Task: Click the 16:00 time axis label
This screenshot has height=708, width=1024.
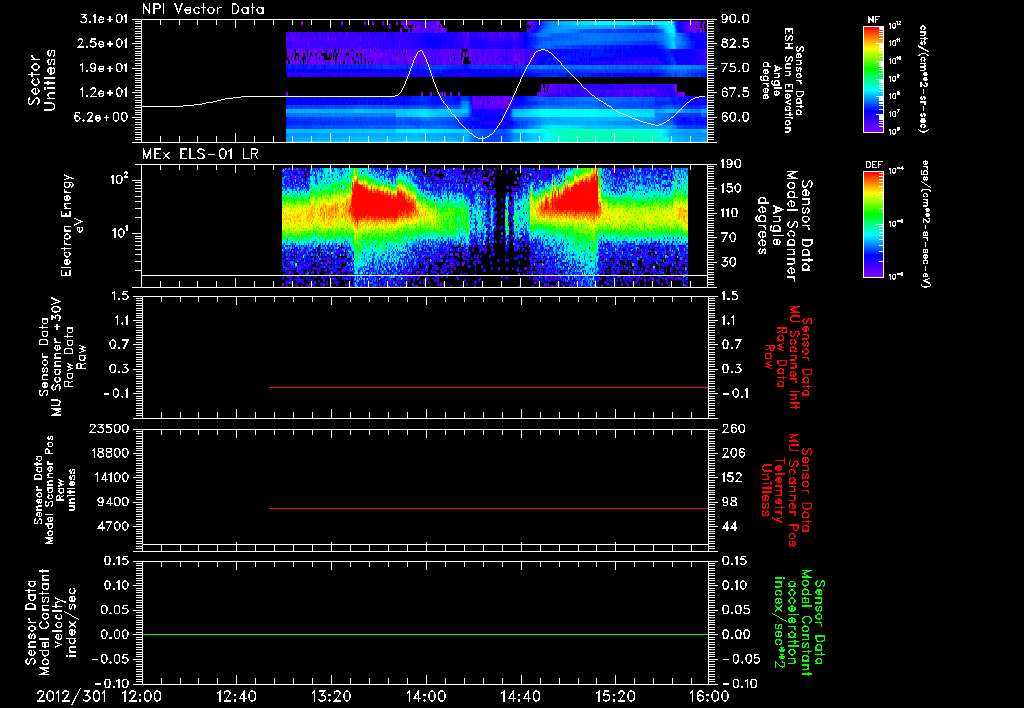Action: pos(709,696)
